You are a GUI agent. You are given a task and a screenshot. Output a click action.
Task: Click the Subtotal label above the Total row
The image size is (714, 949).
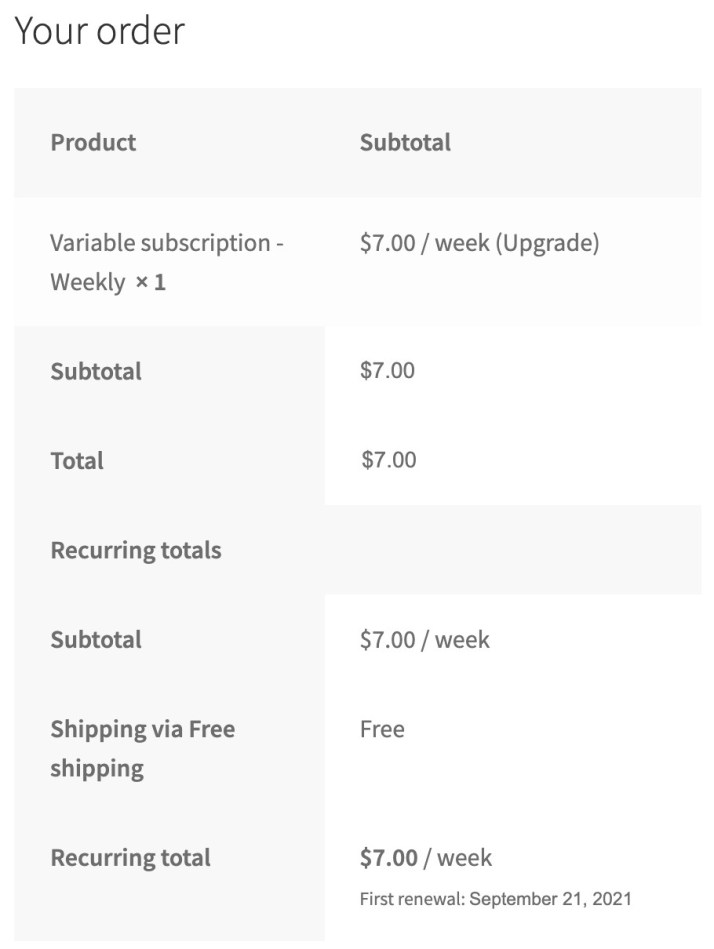[96, 371]
